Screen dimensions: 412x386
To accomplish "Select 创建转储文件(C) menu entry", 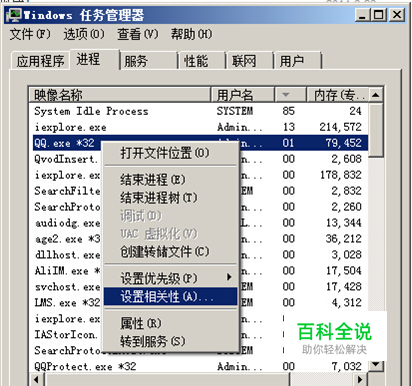I will (171, 252).
